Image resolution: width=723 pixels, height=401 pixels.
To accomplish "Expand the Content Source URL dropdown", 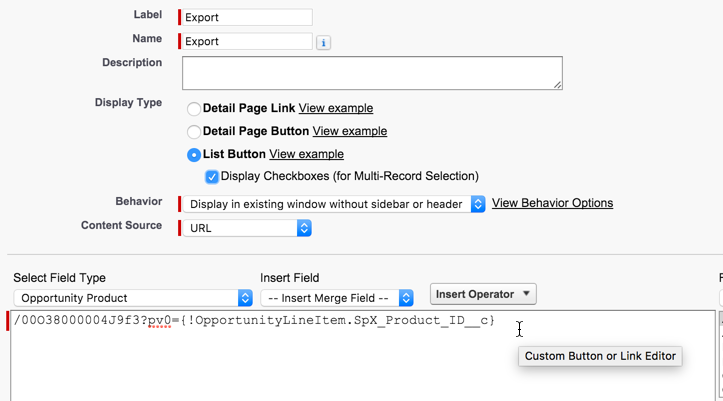I will click(247, 228).
